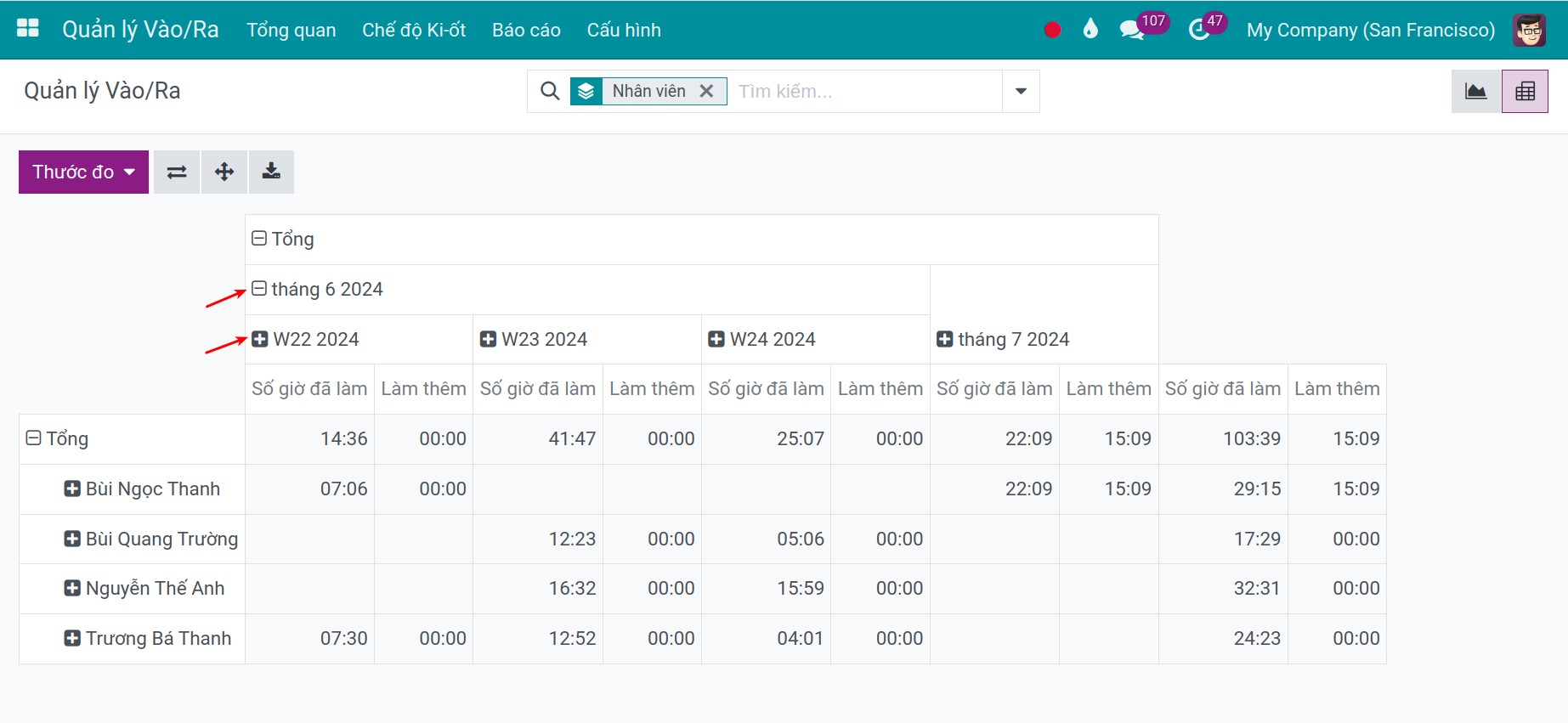Sort by W23 2024 Làm thêm header

point(652,389)
